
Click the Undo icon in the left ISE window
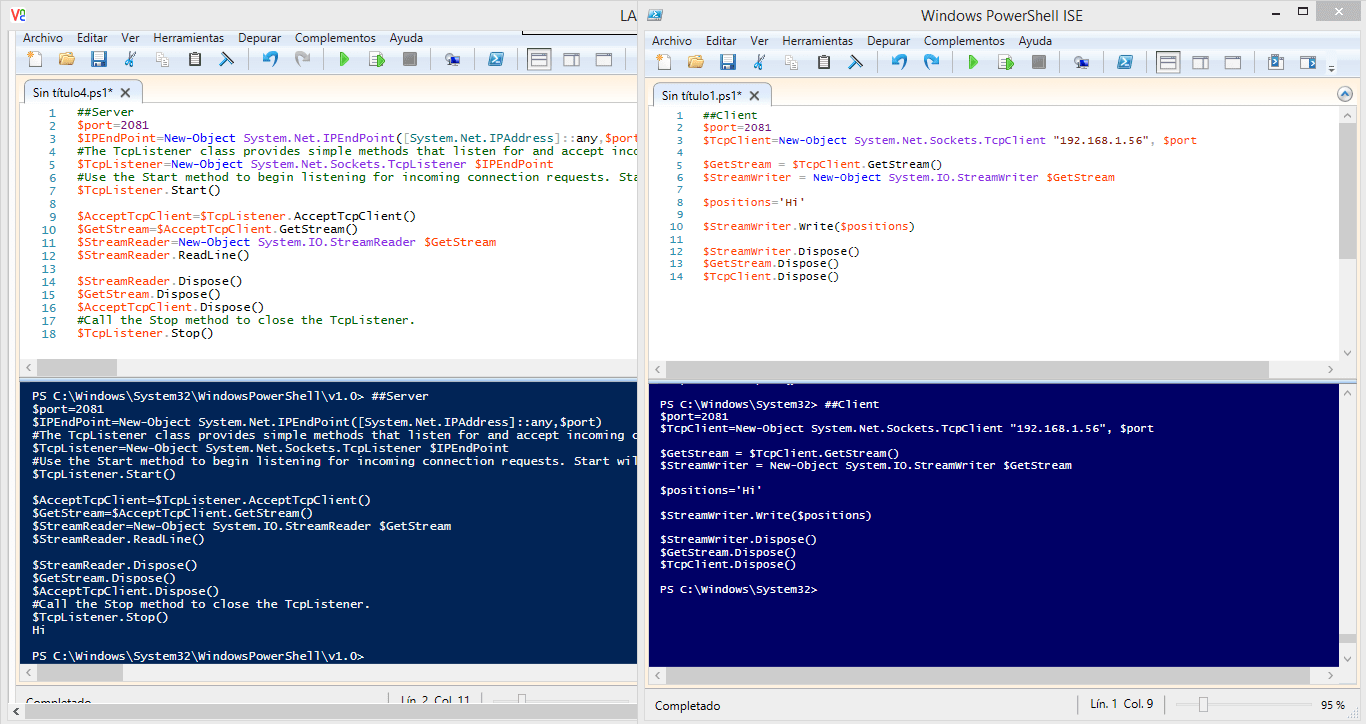point(269,59)
